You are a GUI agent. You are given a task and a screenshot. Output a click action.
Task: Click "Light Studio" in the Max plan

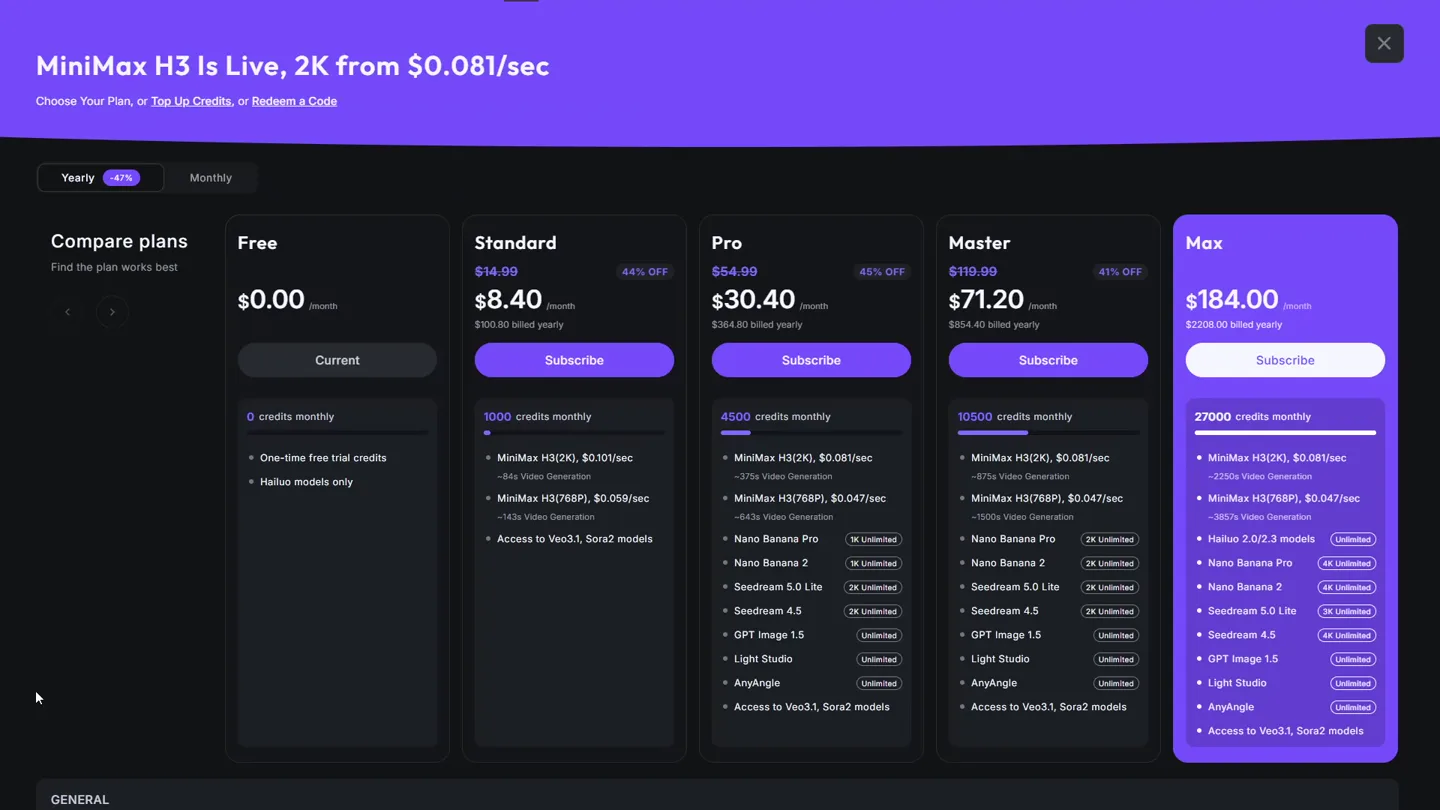(1237, 683)
